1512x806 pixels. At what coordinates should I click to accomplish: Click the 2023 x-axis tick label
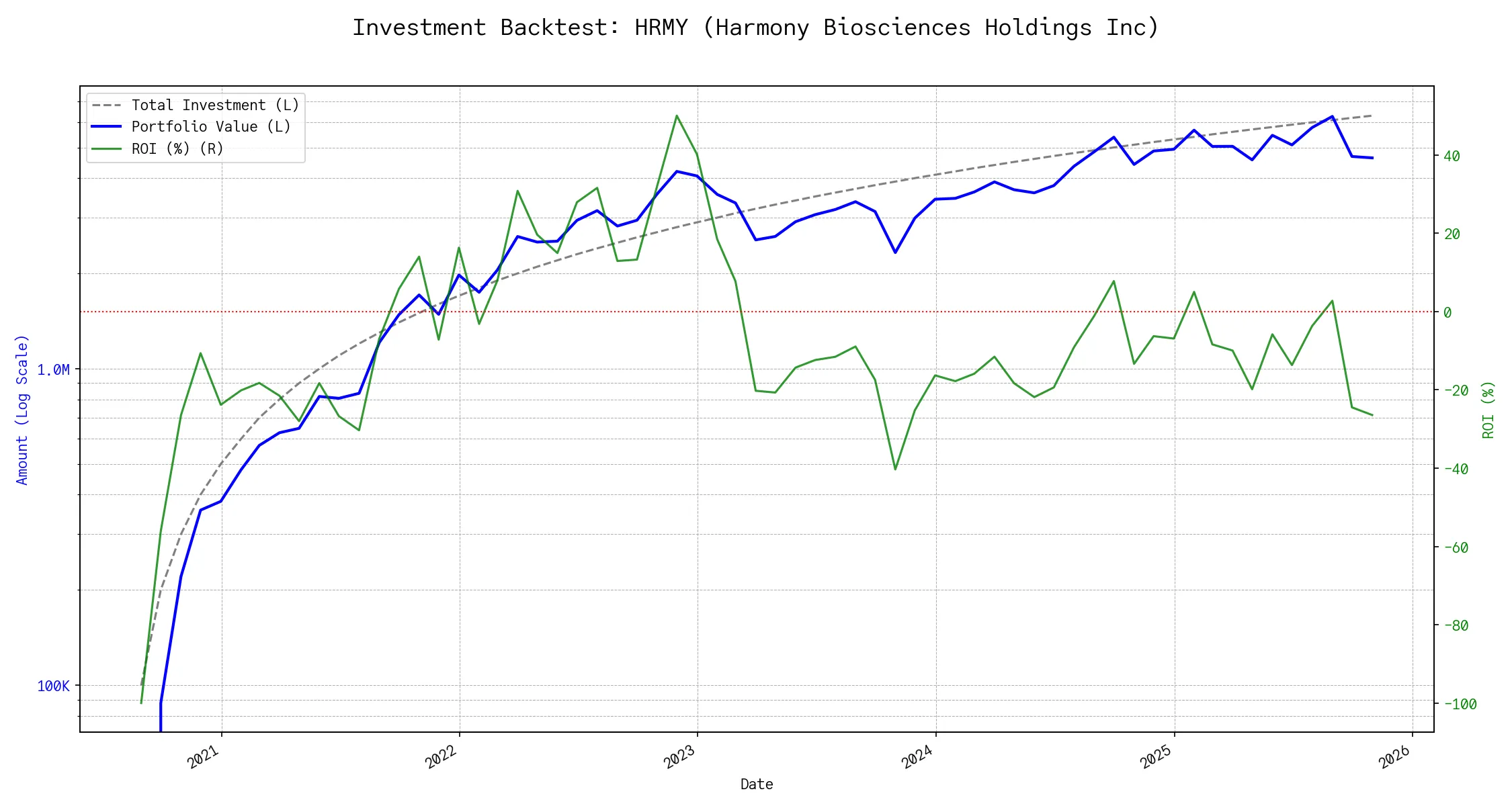pos(679,758)
